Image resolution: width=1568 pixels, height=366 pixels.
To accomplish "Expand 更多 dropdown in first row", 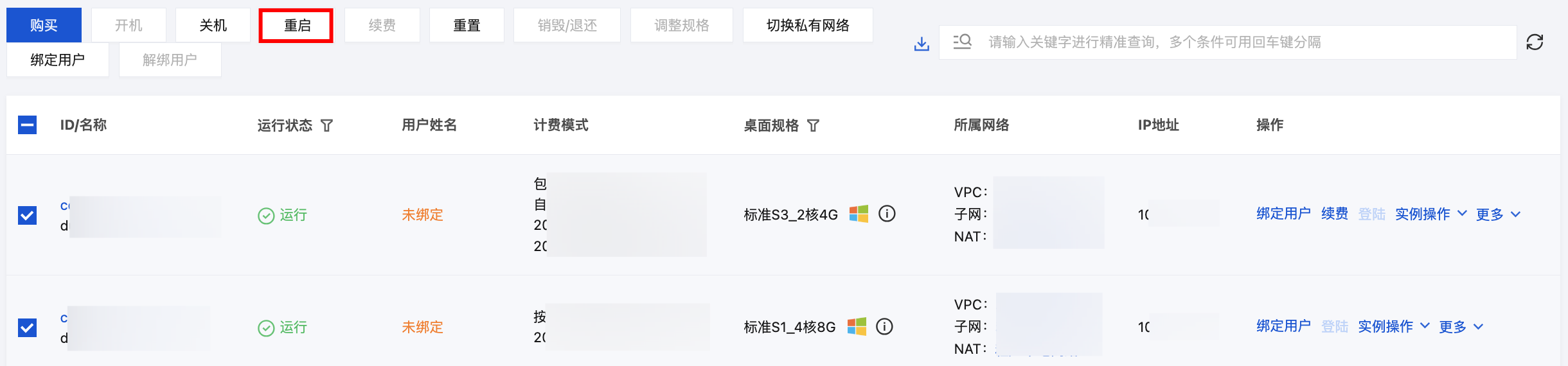I will tap(1498, 214).
